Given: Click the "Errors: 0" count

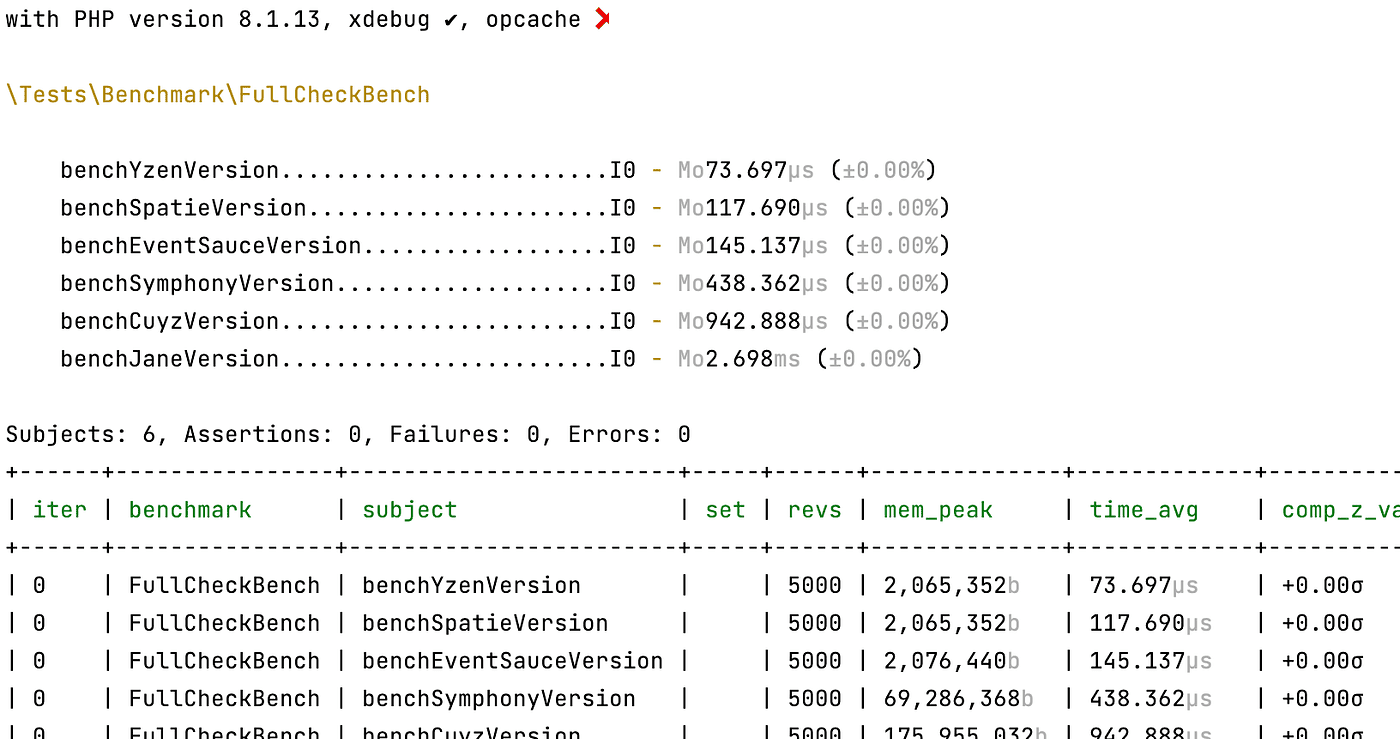Looking at the screenshot, I should click(x=629, y=435).
